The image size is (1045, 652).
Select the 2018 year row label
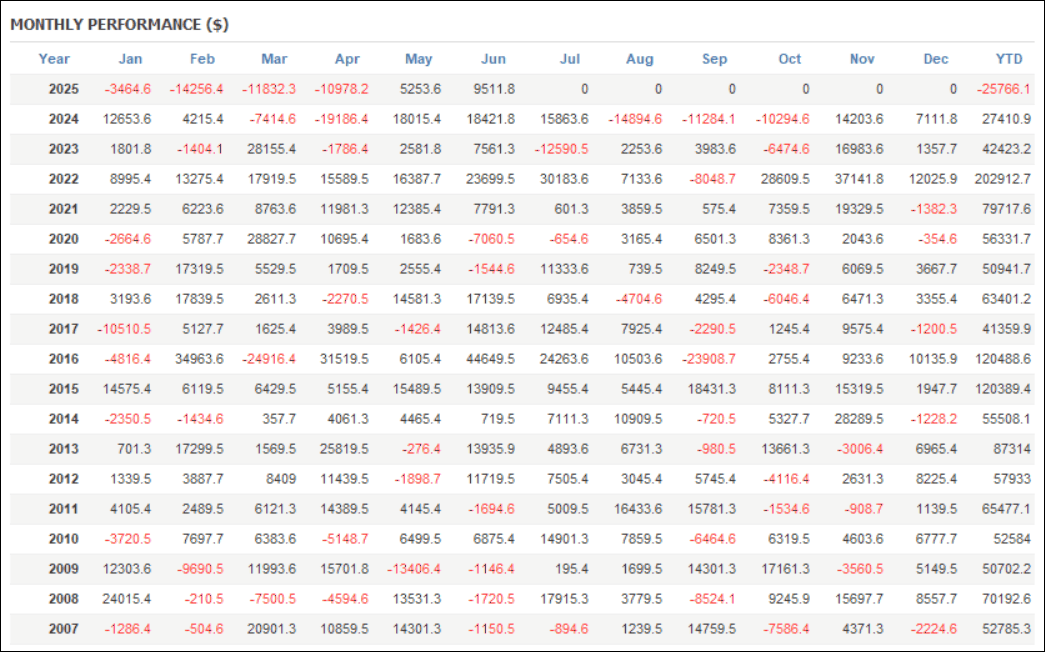click(x=63, y=299)
